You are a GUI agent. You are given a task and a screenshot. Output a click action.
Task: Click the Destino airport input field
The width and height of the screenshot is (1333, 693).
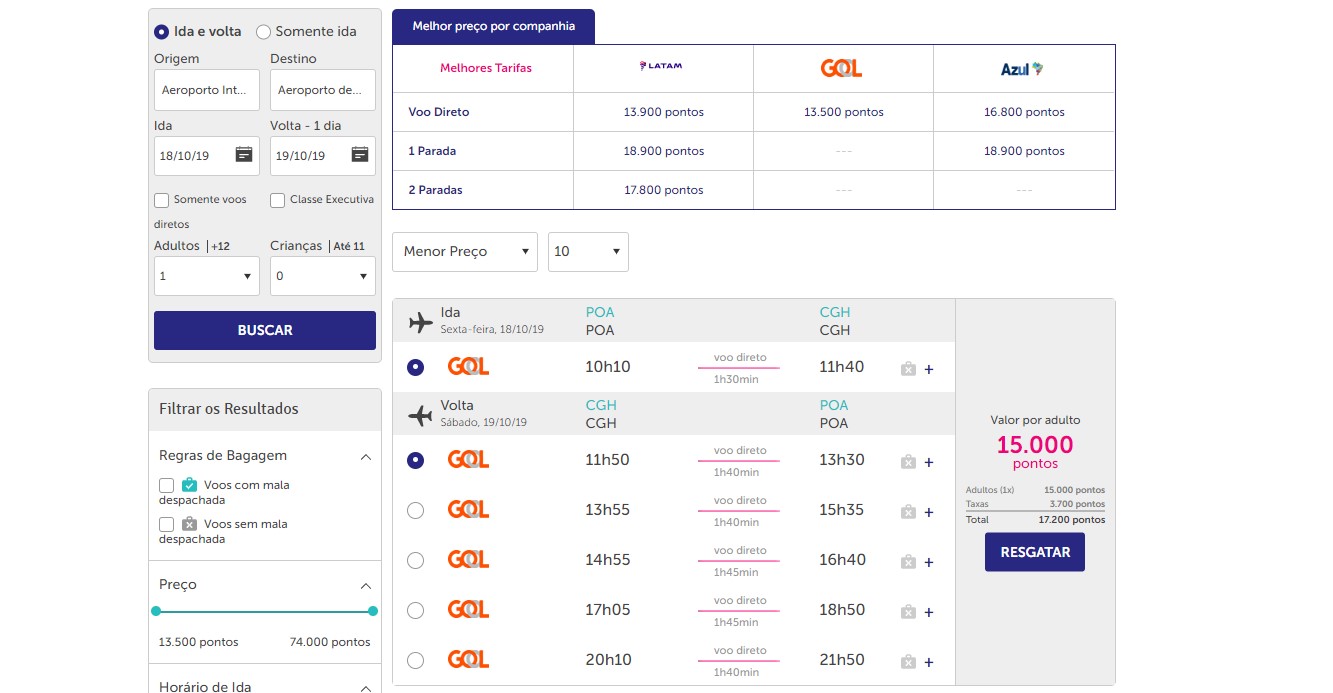323,90
